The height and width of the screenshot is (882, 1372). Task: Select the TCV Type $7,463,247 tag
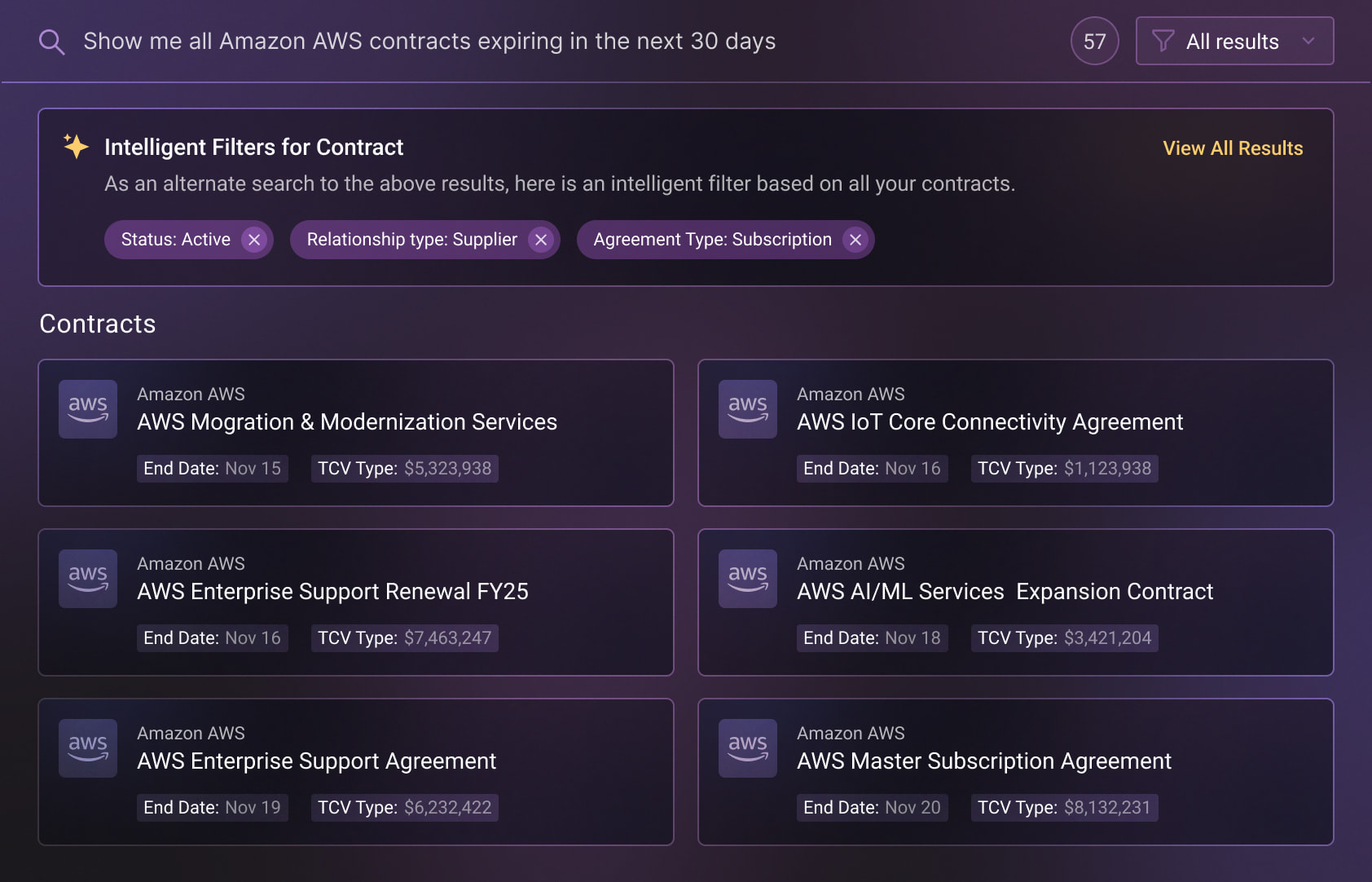(x=404, y=638)
